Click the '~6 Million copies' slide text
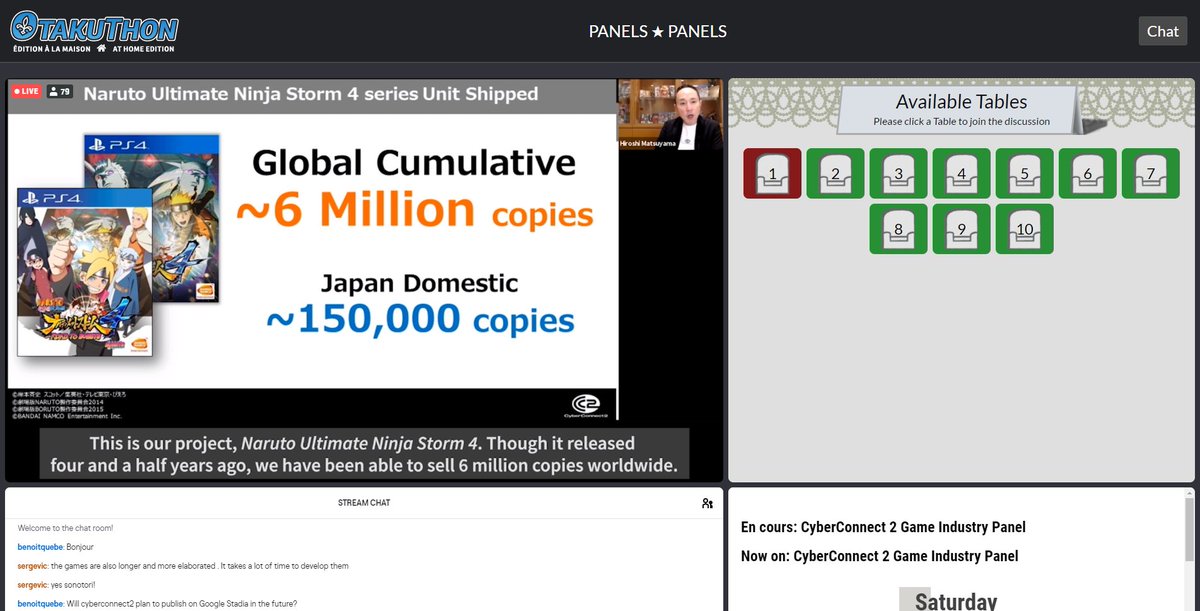The image size is (1200, 611). [x=414, y=211]
